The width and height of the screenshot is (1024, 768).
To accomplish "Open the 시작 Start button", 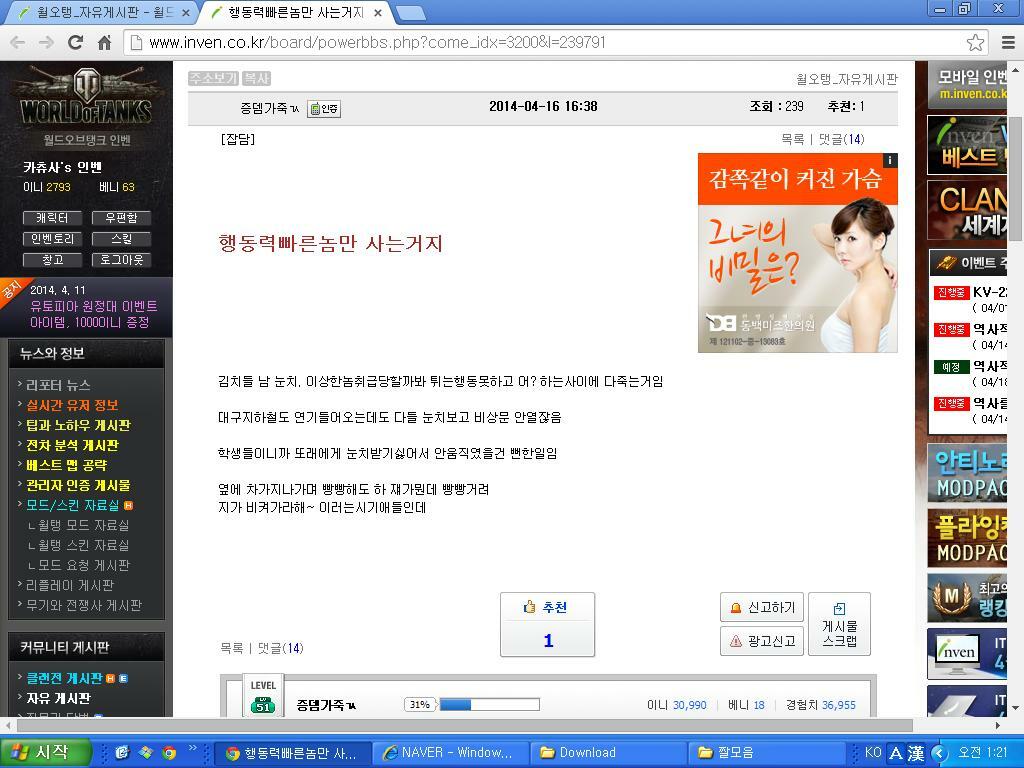I will pos(44,753).
